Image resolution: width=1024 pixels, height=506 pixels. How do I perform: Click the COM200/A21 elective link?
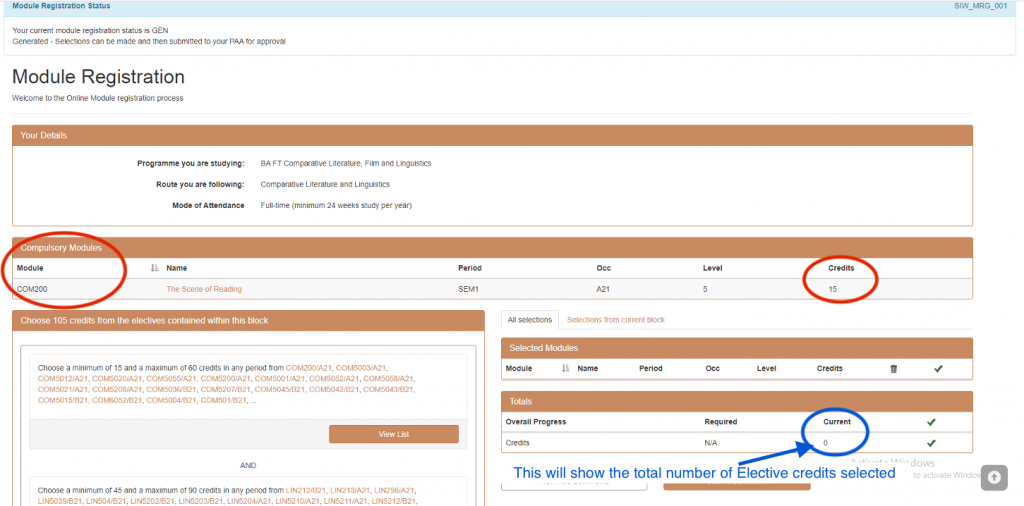pyautogui.click(x=308, y=367)
